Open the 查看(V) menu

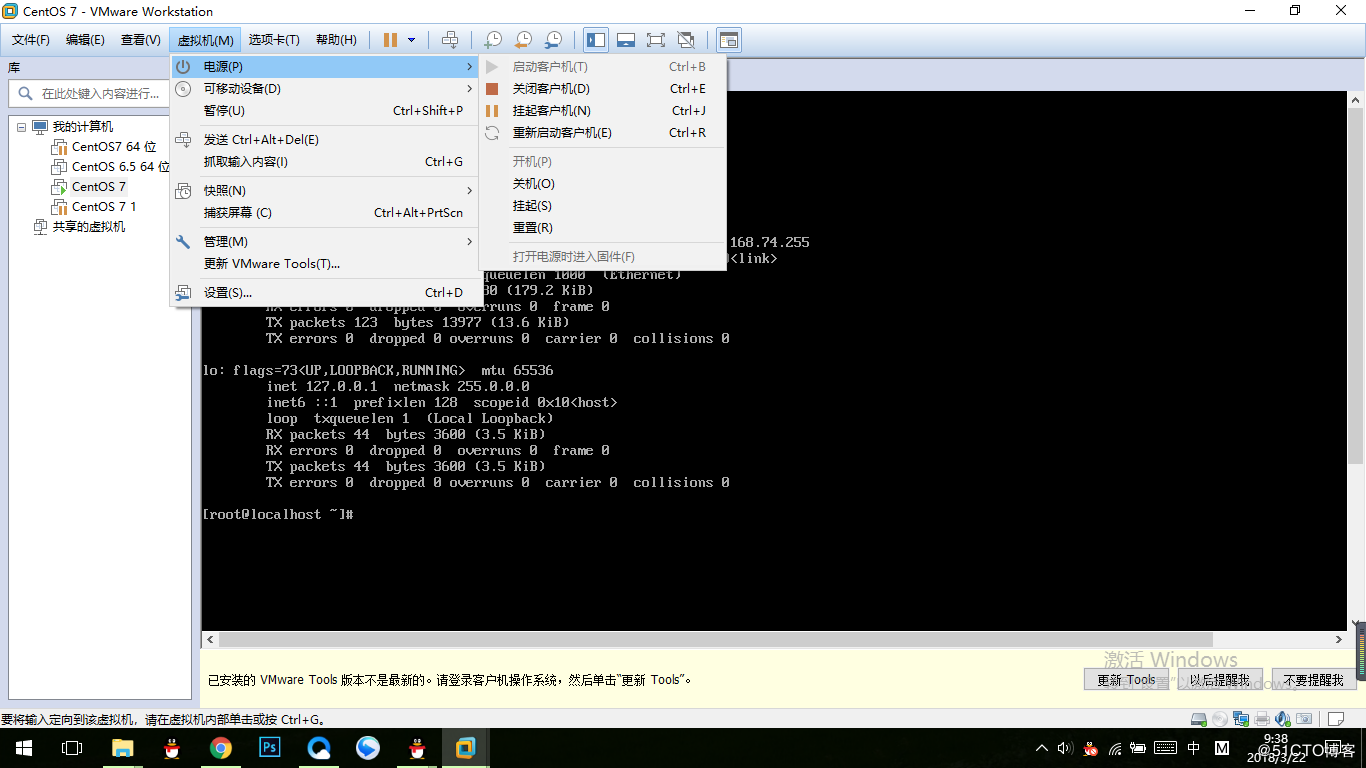[140, 40]
